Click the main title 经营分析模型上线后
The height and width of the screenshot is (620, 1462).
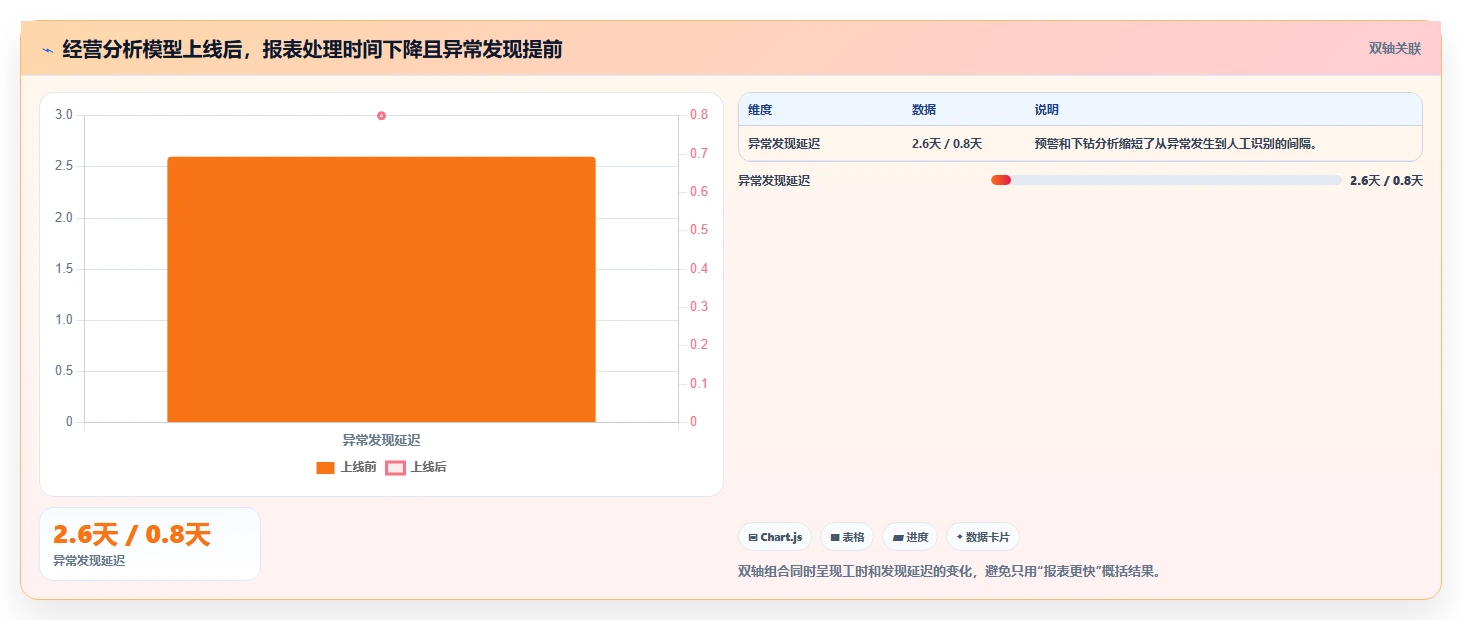(312, 49)
